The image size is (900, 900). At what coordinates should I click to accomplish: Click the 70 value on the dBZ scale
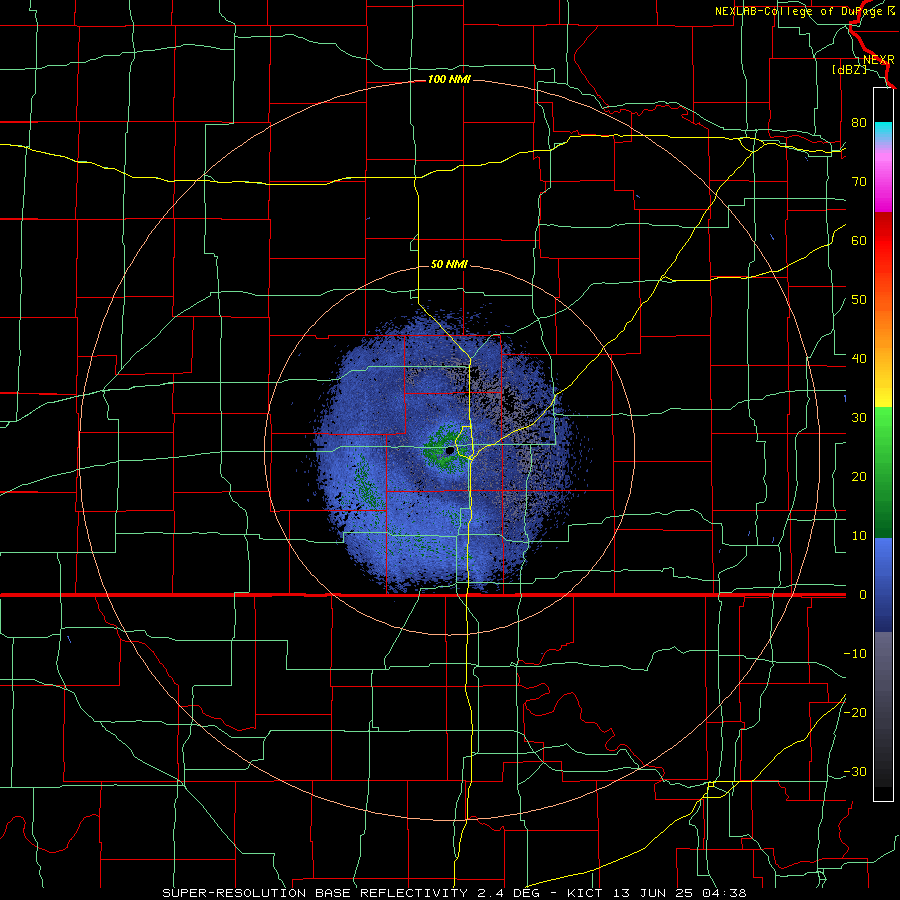pos(859,182)
